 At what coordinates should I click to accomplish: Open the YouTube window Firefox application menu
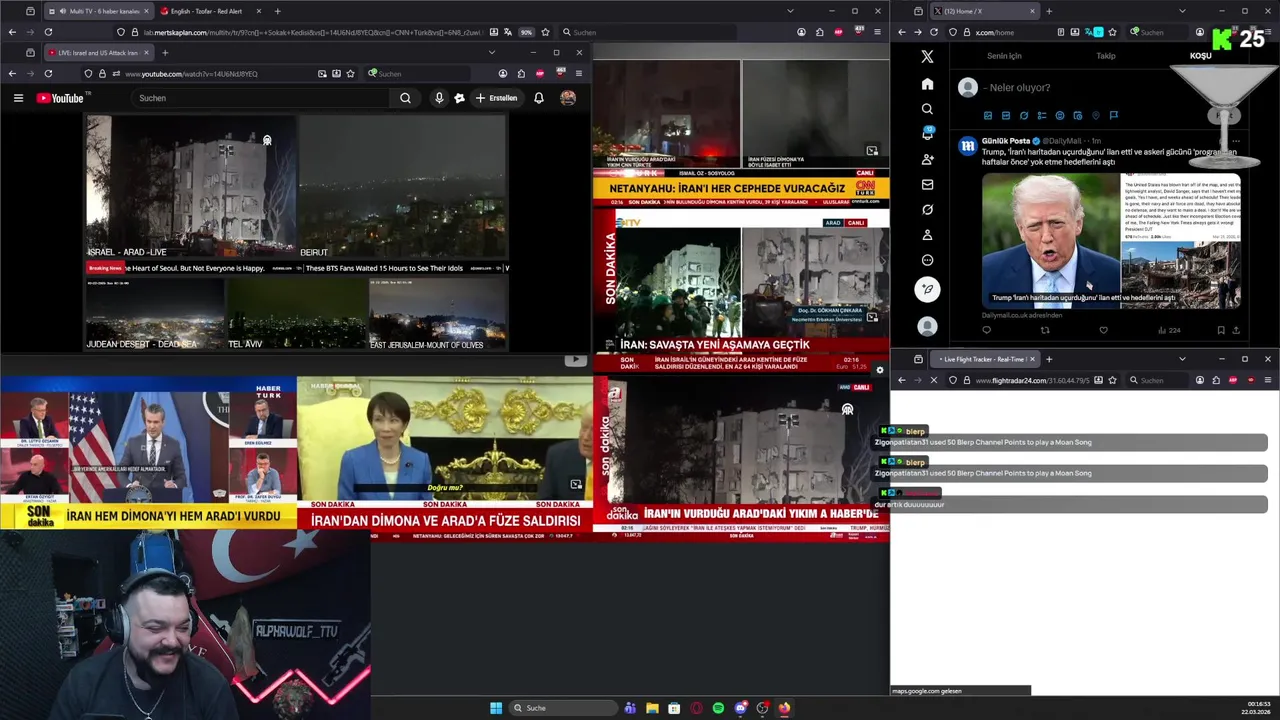578,73
